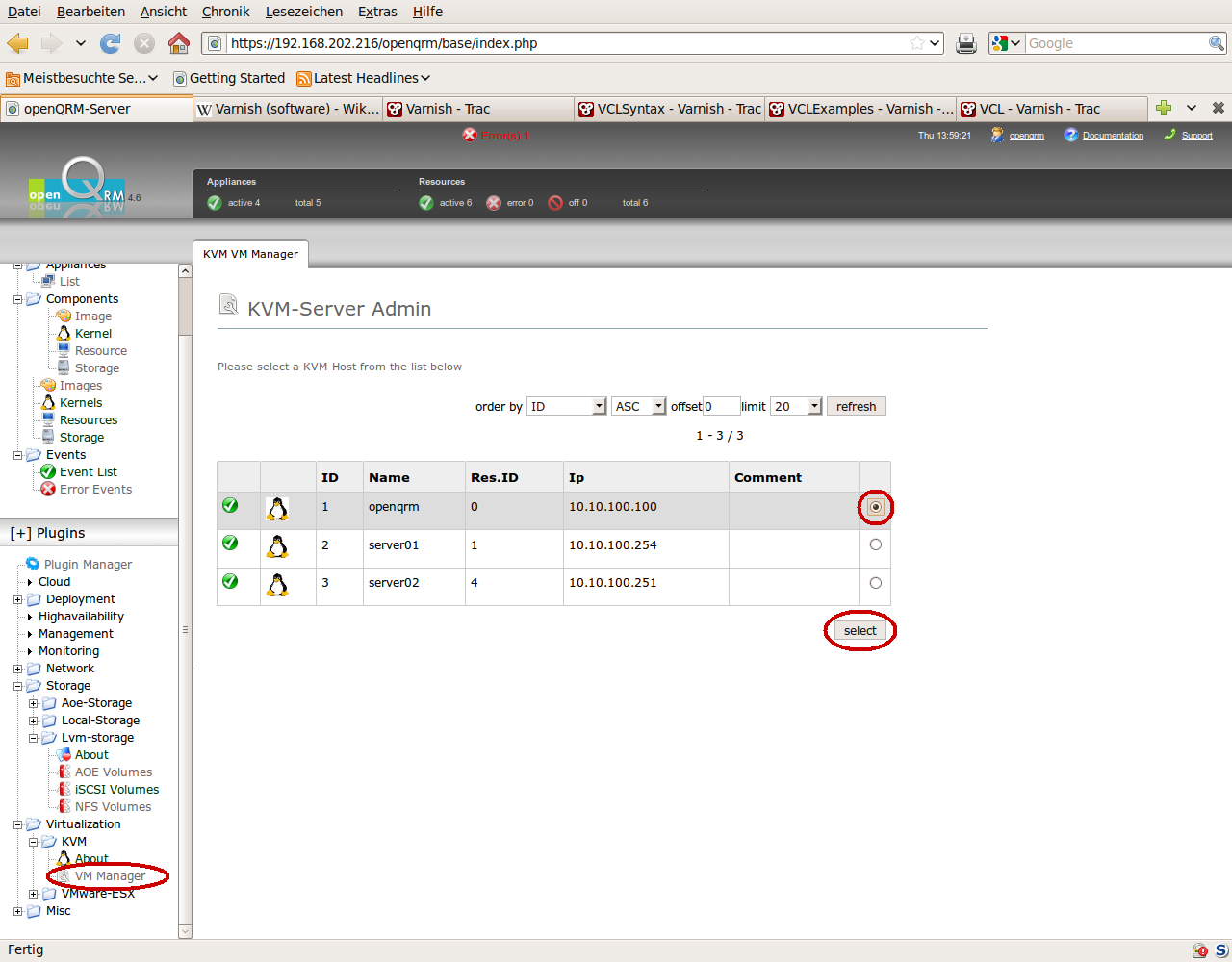Open Error Events in the sidebar
1232x962 pixels.
pos(95,490)
